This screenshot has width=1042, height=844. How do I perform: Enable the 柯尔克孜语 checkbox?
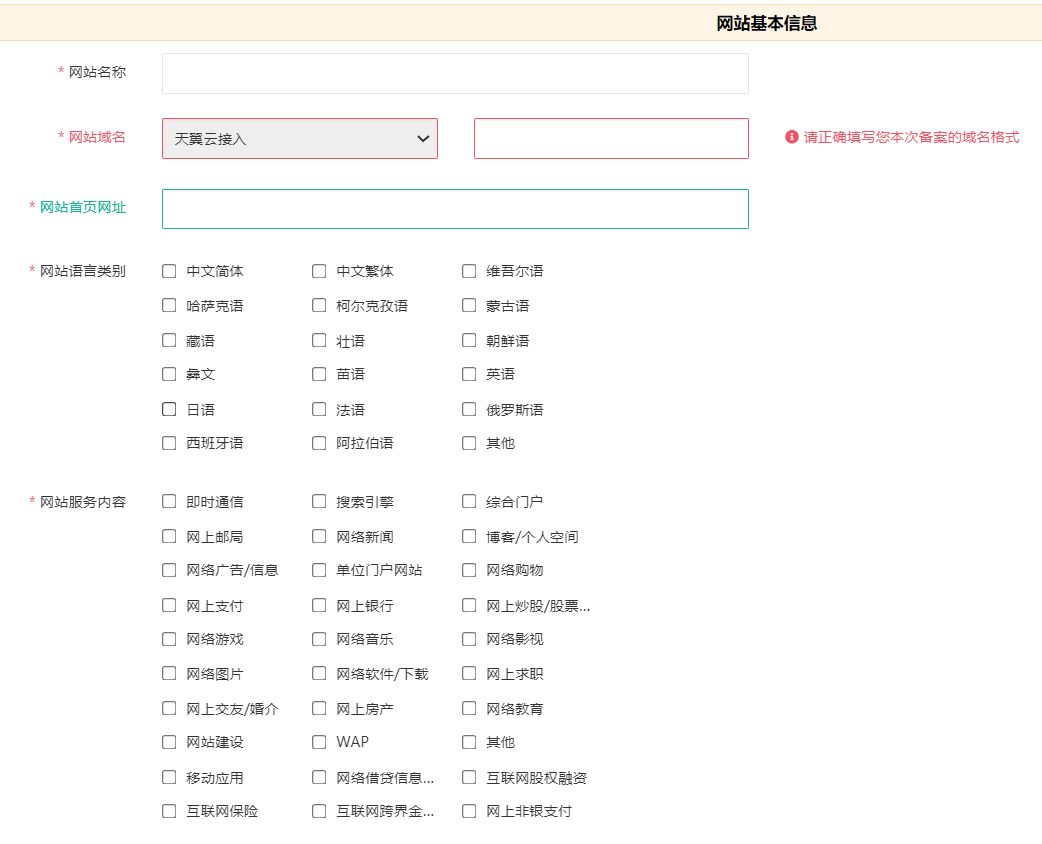tap(319, 306)
